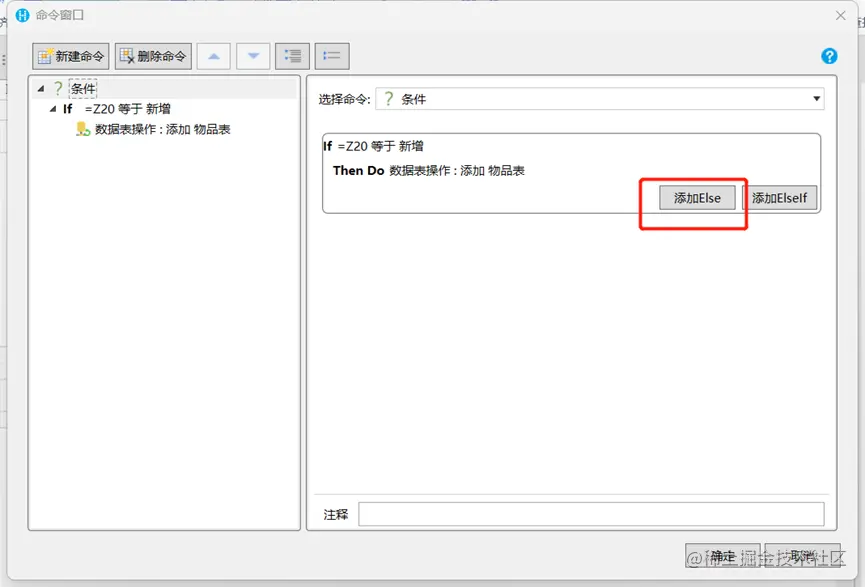Select the 条件 tree item

[83, 88]
